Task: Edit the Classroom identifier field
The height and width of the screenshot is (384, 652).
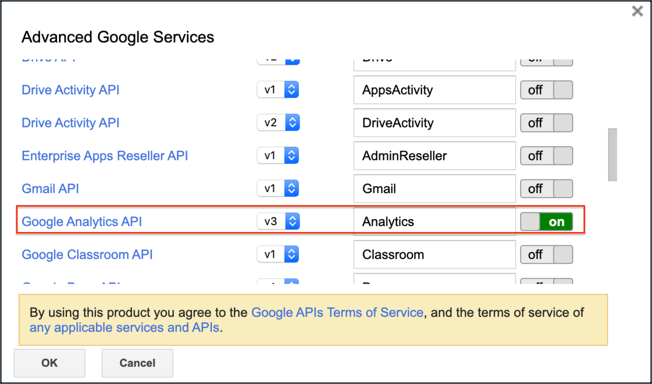Action: 435,254
